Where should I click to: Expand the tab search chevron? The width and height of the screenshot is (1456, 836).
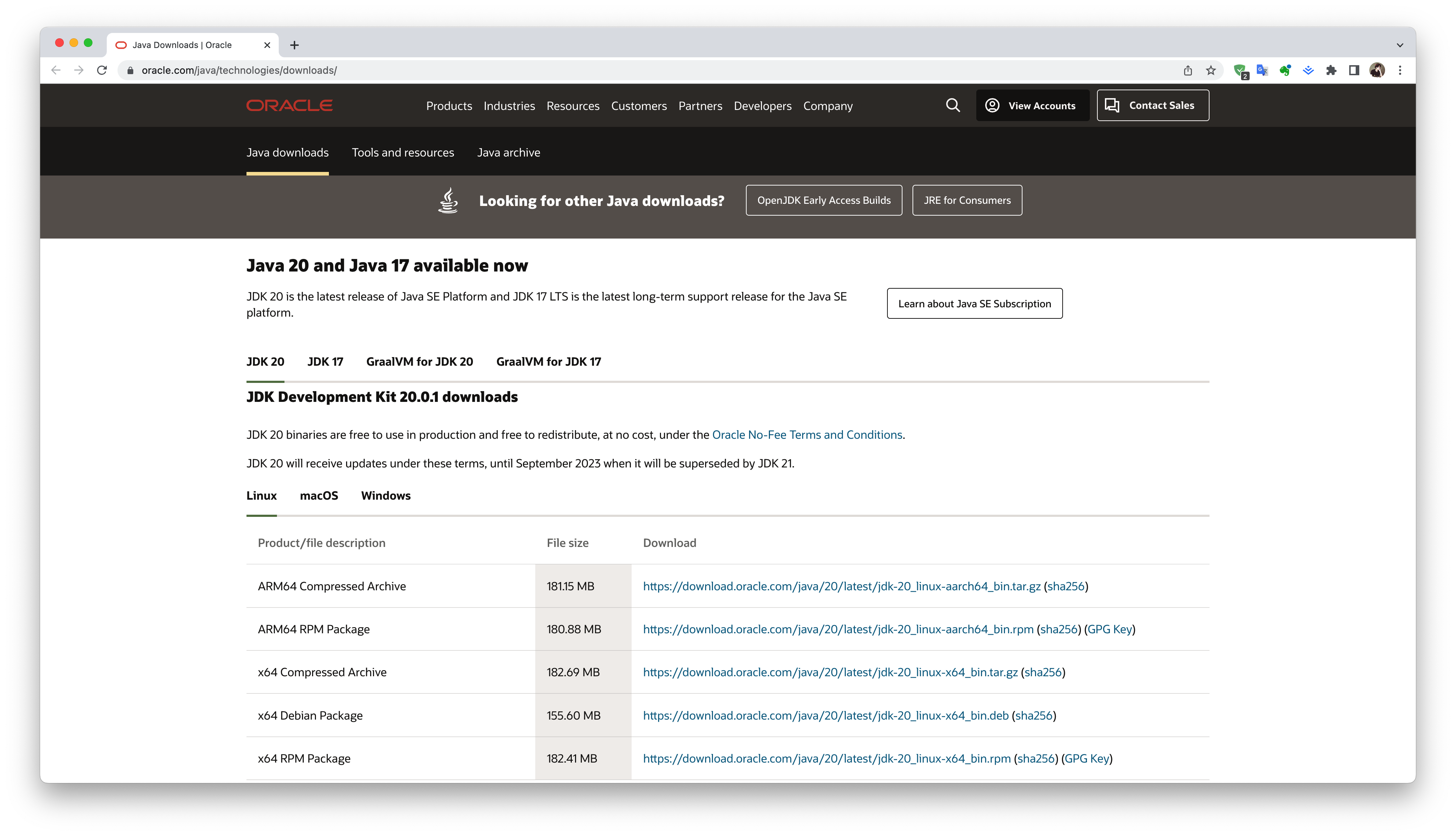1400,45
